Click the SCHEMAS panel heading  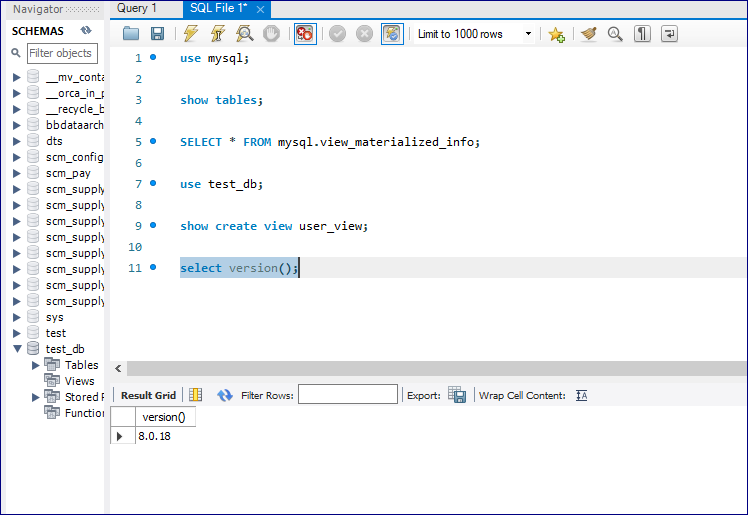point(38,31)
